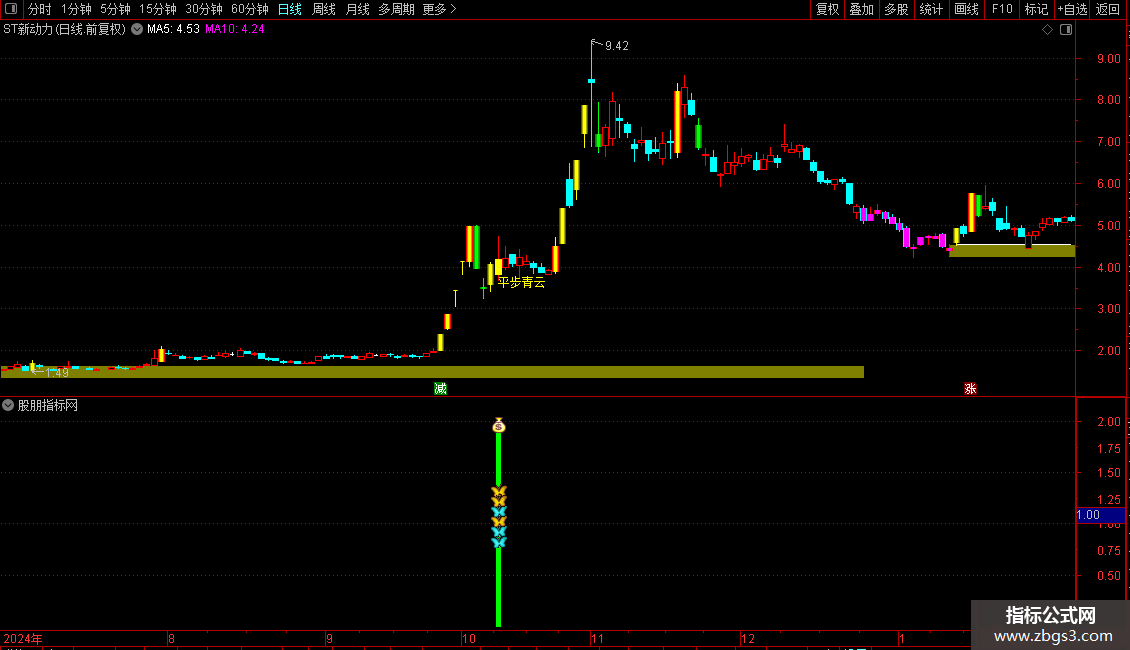This screenshot has width=1130, height=650.
Task: Click month 9 on the time axis
Action: click(x=329, y=638)
